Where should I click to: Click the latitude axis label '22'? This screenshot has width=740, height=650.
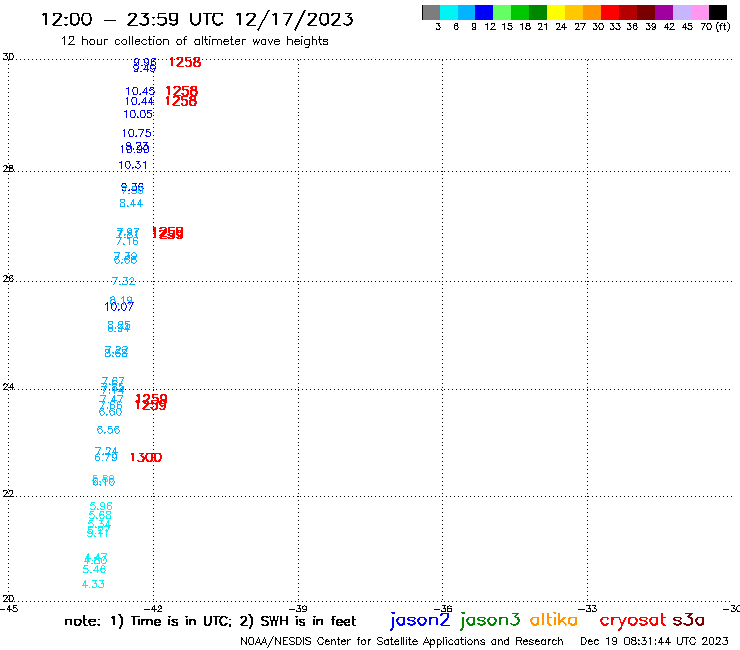pos(8,494)
